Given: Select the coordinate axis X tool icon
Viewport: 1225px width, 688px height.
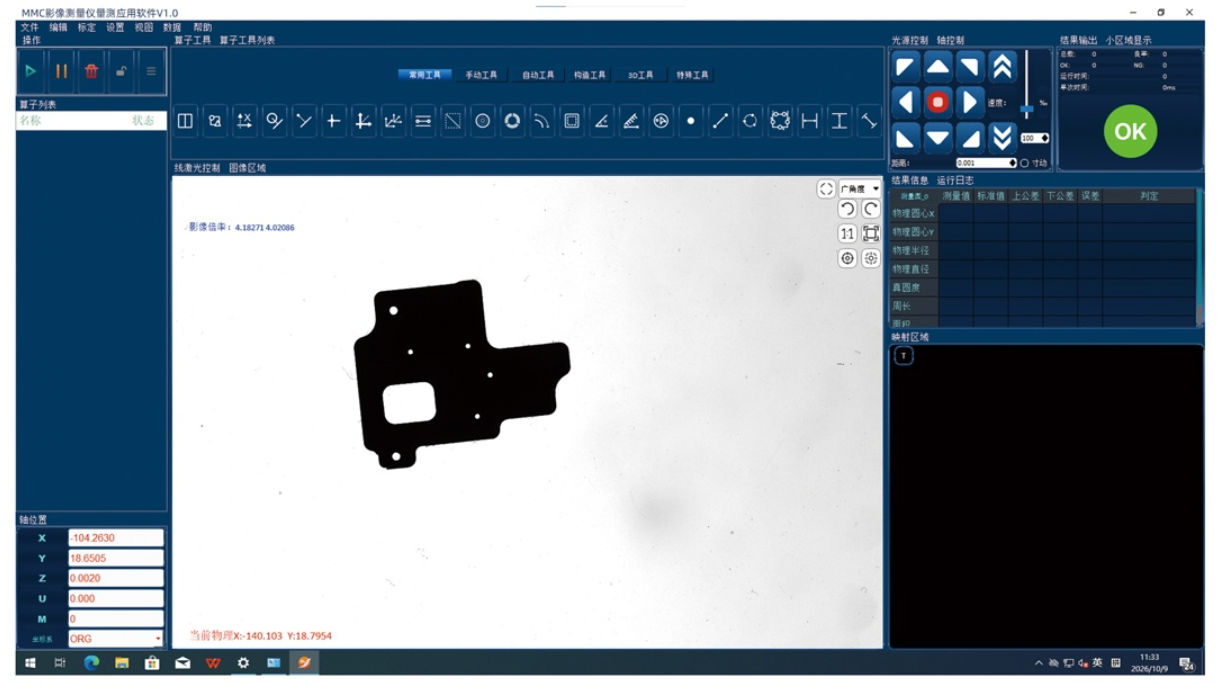Looking at the screenshot, I should pyautogui.click(x=244, y=121).
